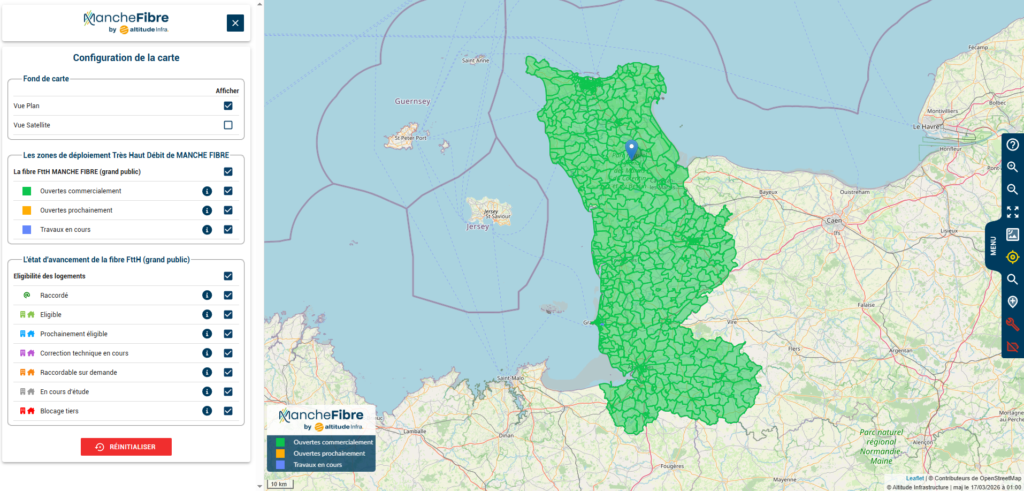Screen dimensions: 1024x491
Task: Uncheck the Blocage tiers checkbox
Action: 228,410
